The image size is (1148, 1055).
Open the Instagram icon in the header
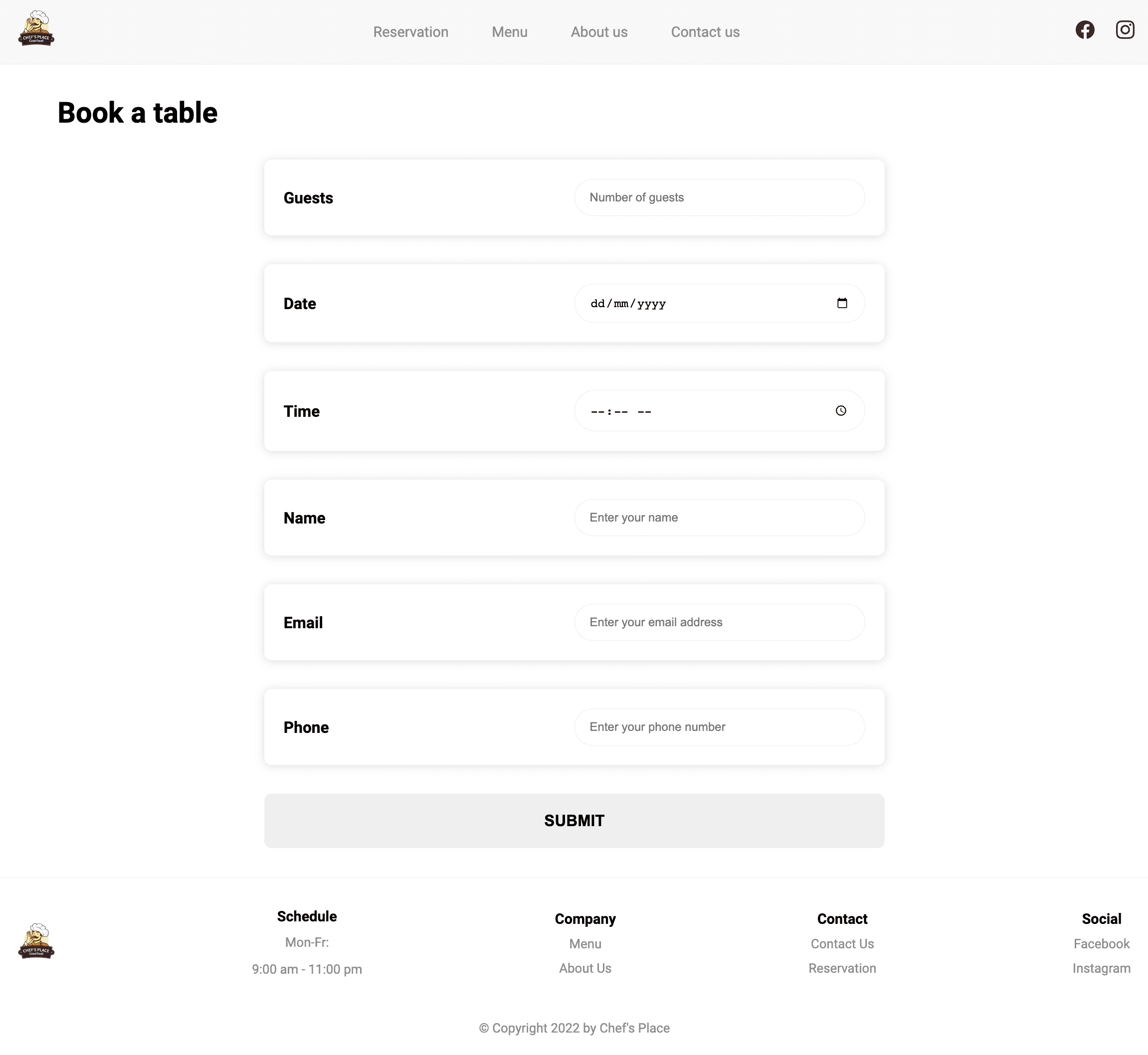tap(1125, 30)
